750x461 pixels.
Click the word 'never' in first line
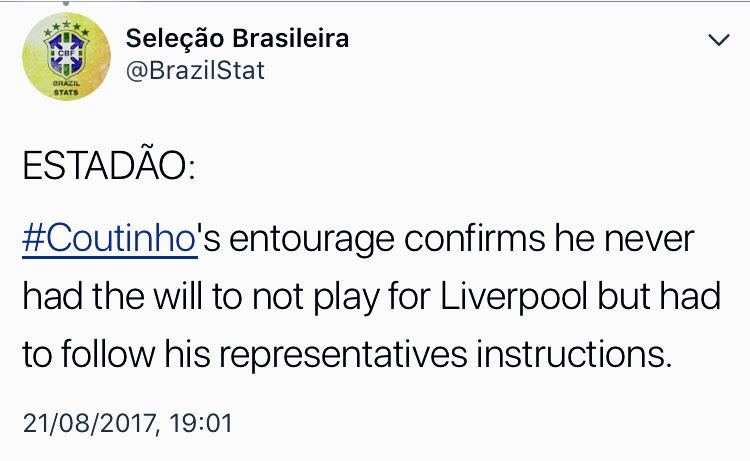[649, 240]
